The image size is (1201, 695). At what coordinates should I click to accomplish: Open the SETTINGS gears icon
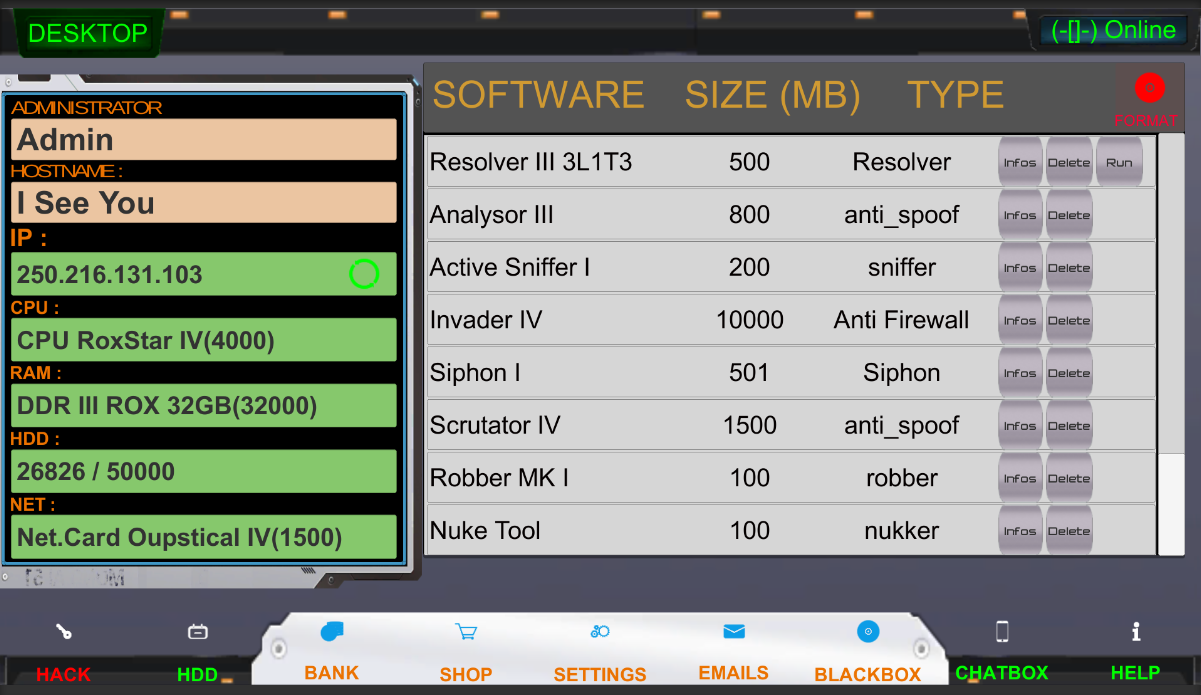pos(600,631)
